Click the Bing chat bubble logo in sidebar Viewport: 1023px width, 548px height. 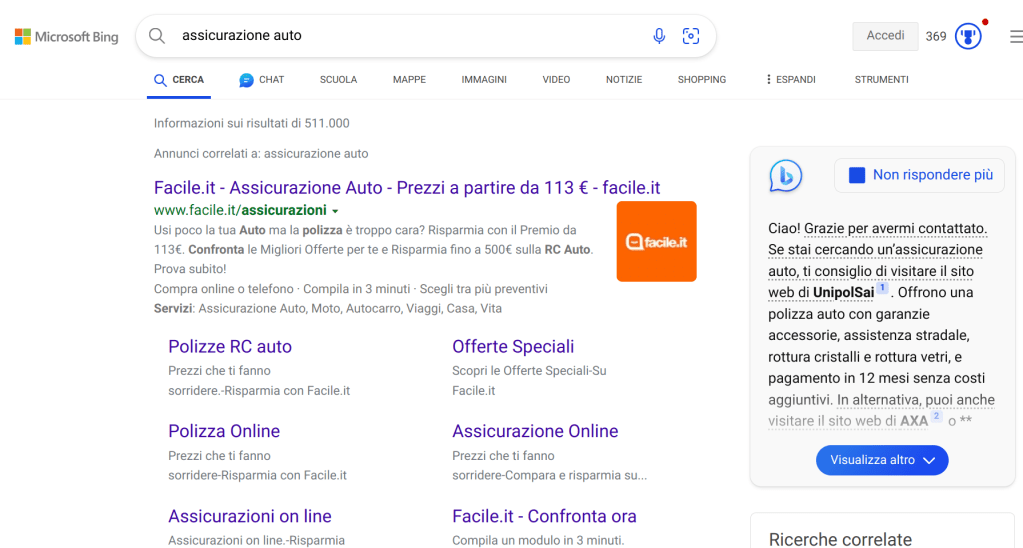786,175
